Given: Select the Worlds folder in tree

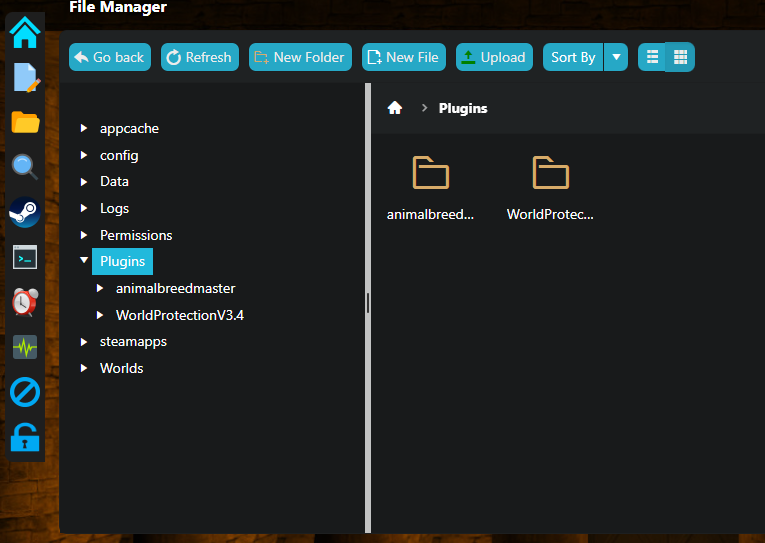Looking at the screenshot, I should pos(121,368).
